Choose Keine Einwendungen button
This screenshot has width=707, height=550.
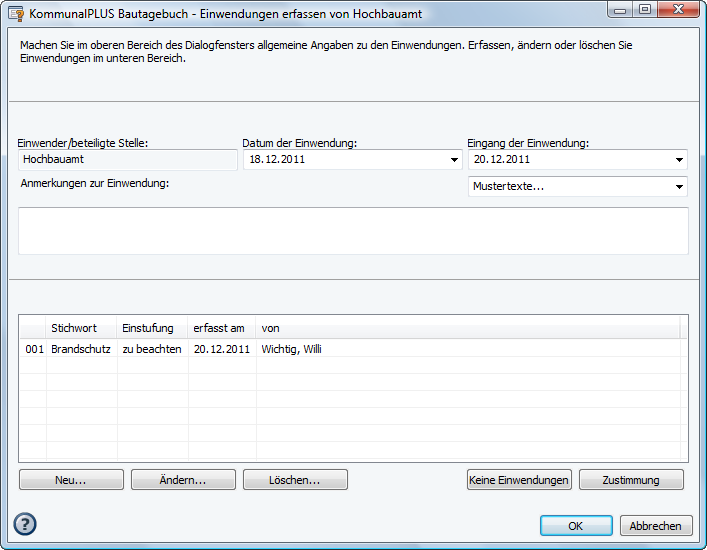519,480
